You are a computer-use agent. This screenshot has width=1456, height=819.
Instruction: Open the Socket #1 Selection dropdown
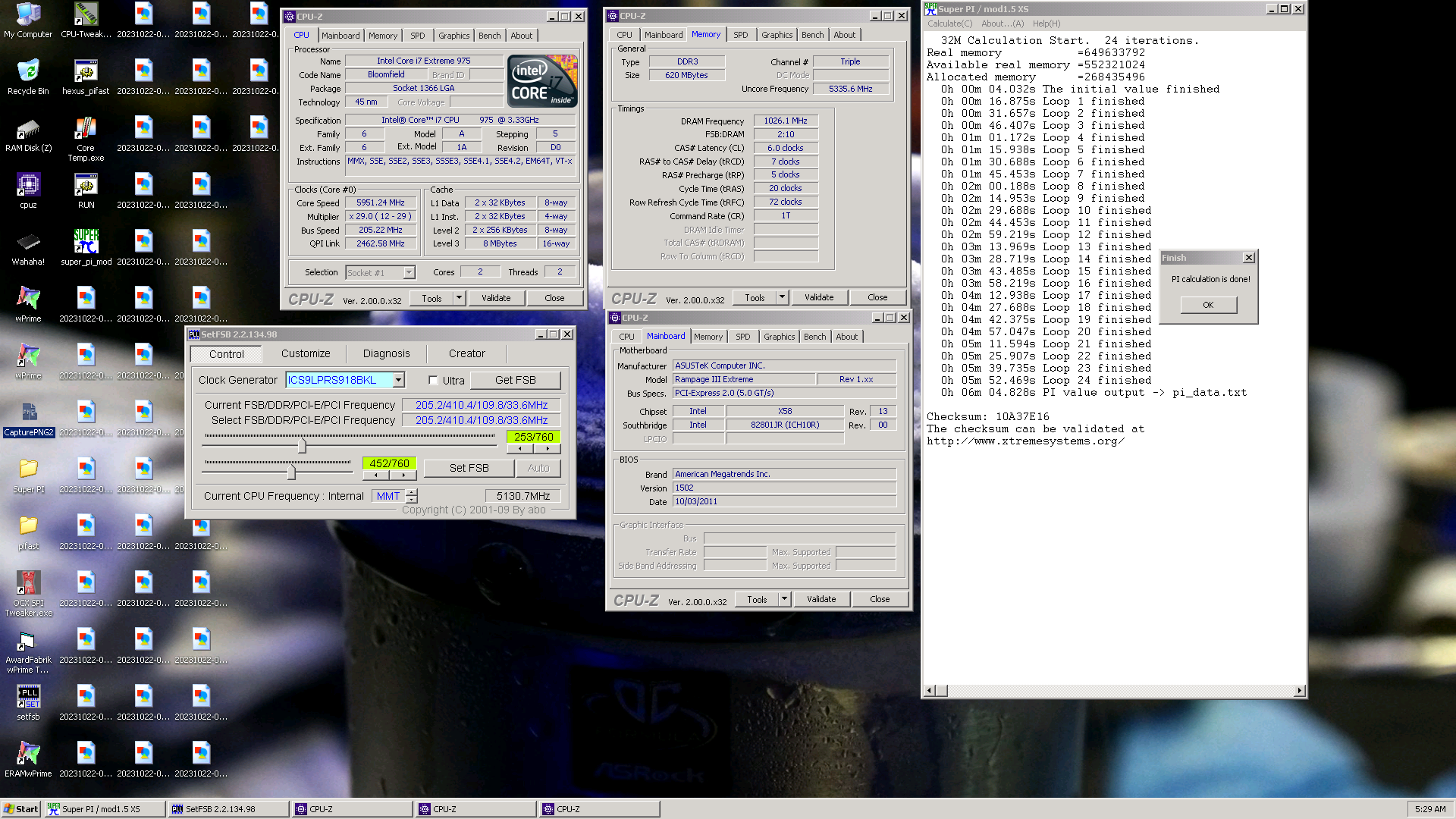(409, 272)
